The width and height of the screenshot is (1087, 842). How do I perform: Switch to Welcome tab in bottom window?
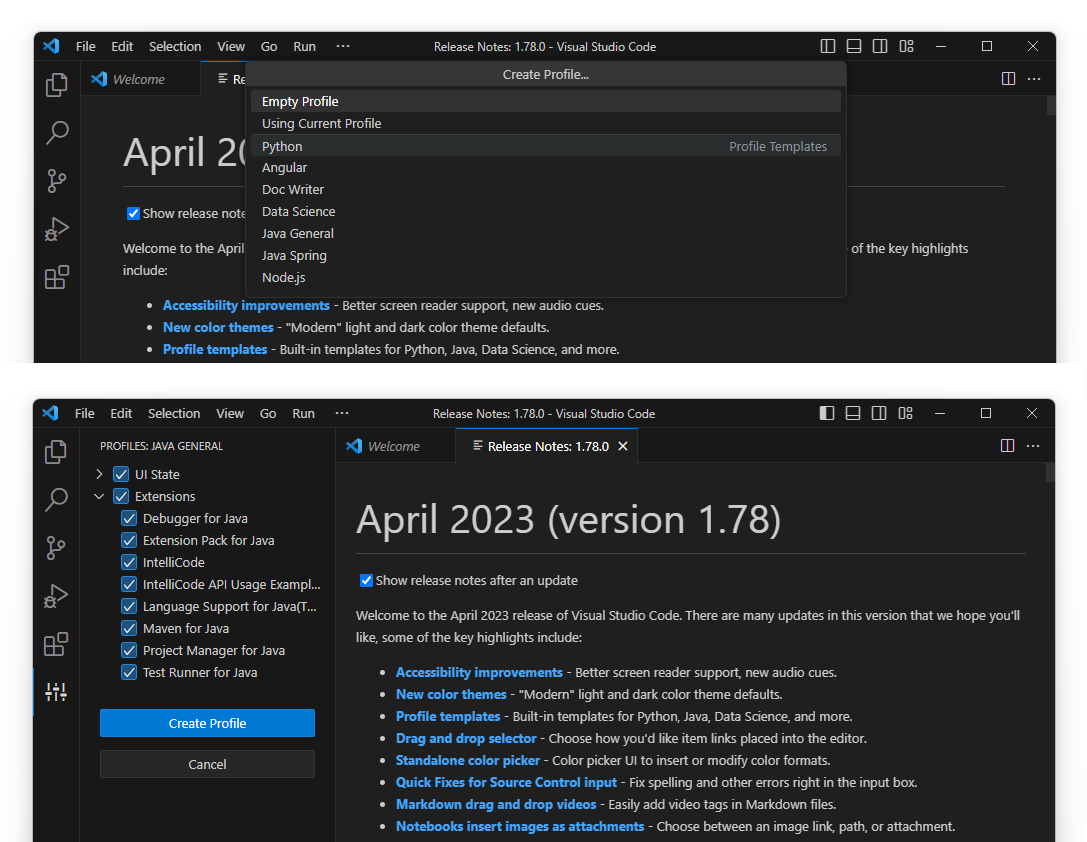point(394,446)
